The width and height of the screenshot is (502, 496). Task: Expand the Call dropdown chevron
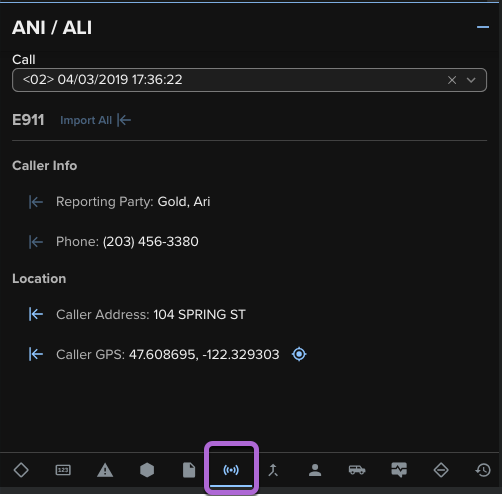[471, 80]
